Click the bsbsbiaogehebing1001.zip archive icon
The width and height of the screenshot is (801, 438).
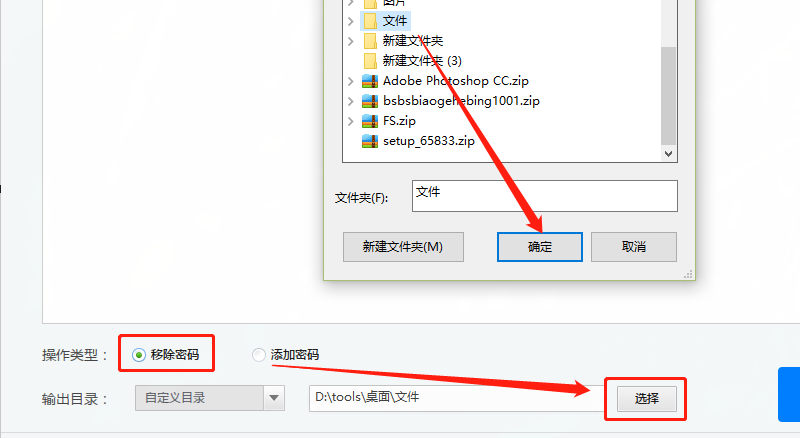tap(370, 101)
